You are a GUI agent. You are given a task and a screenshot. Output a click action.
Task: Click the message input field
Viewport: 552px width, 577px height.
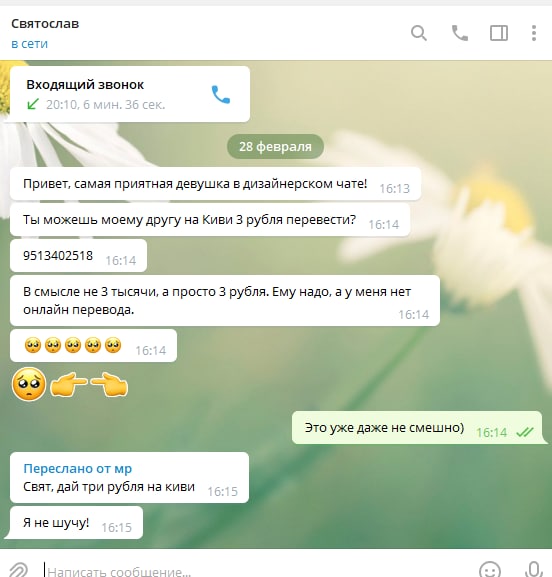pyautogui.click(x=258, y=571)
